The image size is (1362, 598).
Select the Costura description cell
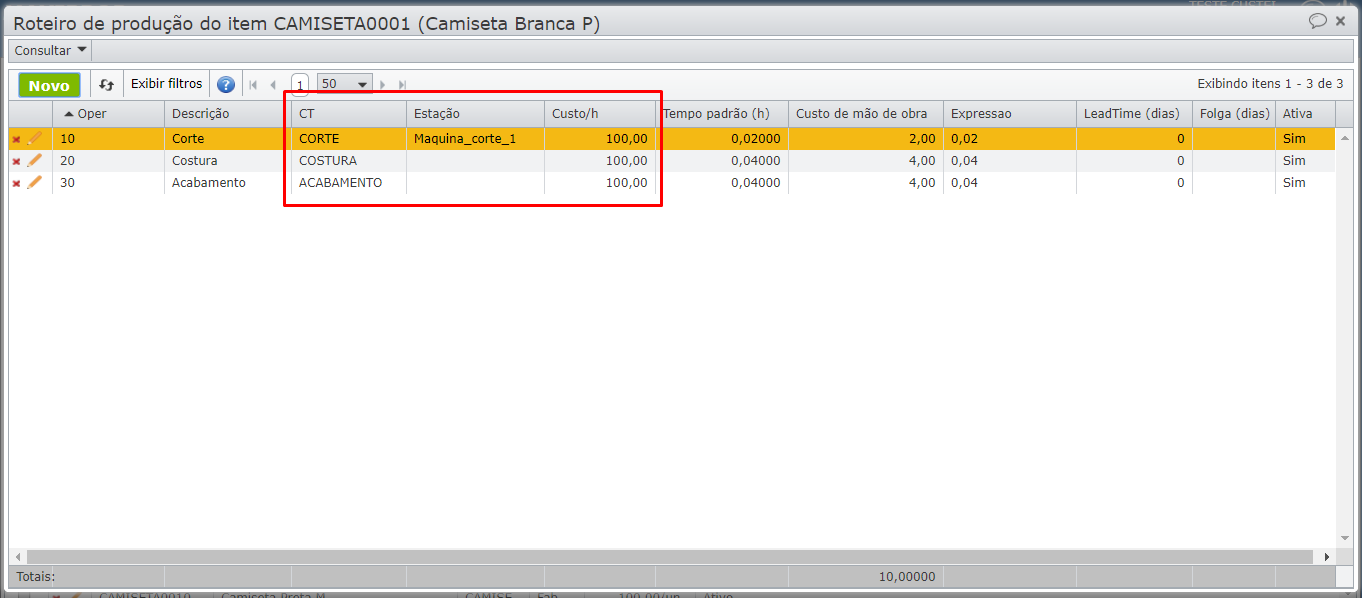tap(228, 161)
